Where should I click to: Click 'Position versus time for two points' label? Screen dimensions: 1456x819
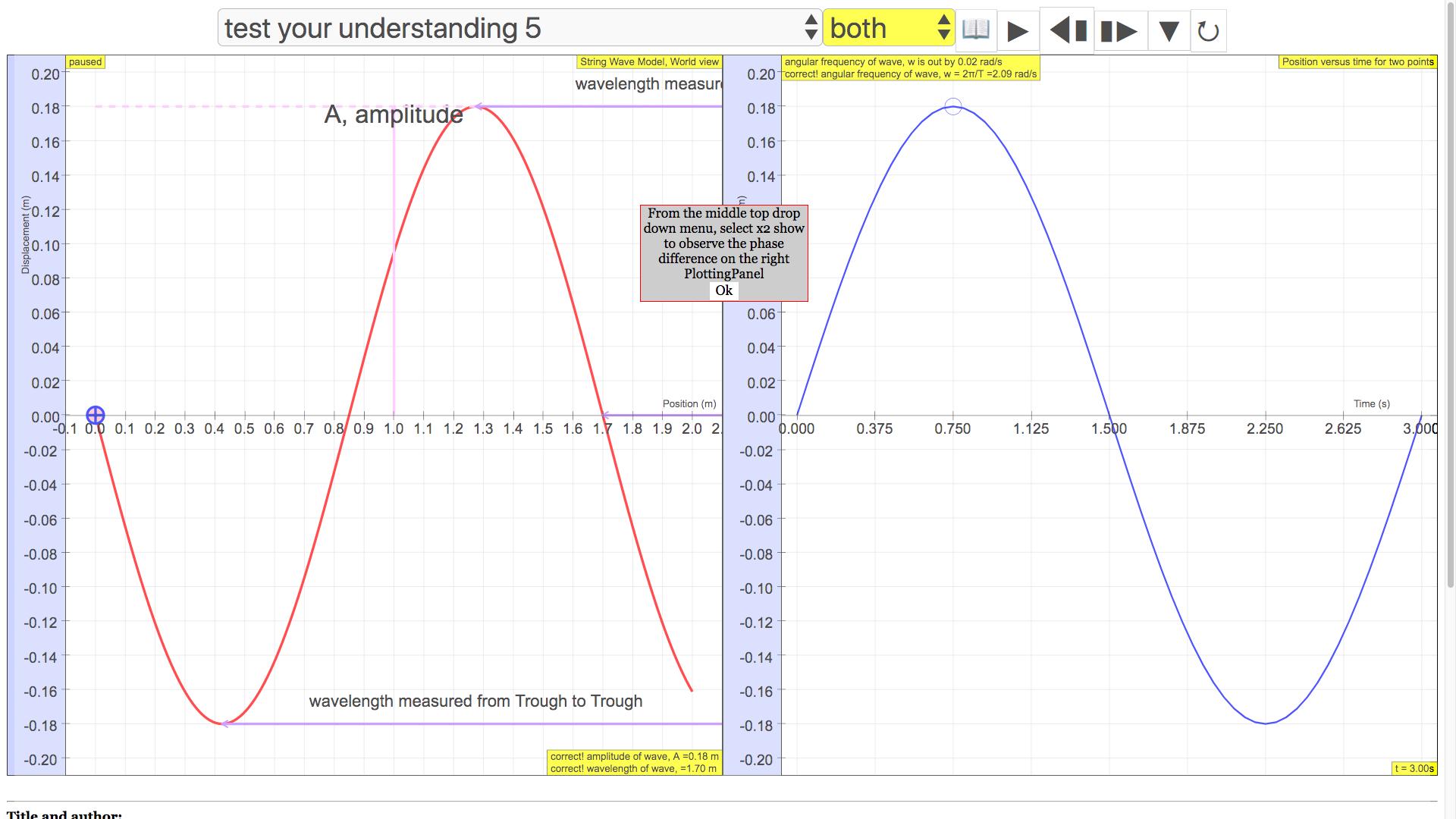tap(1357, 62)
